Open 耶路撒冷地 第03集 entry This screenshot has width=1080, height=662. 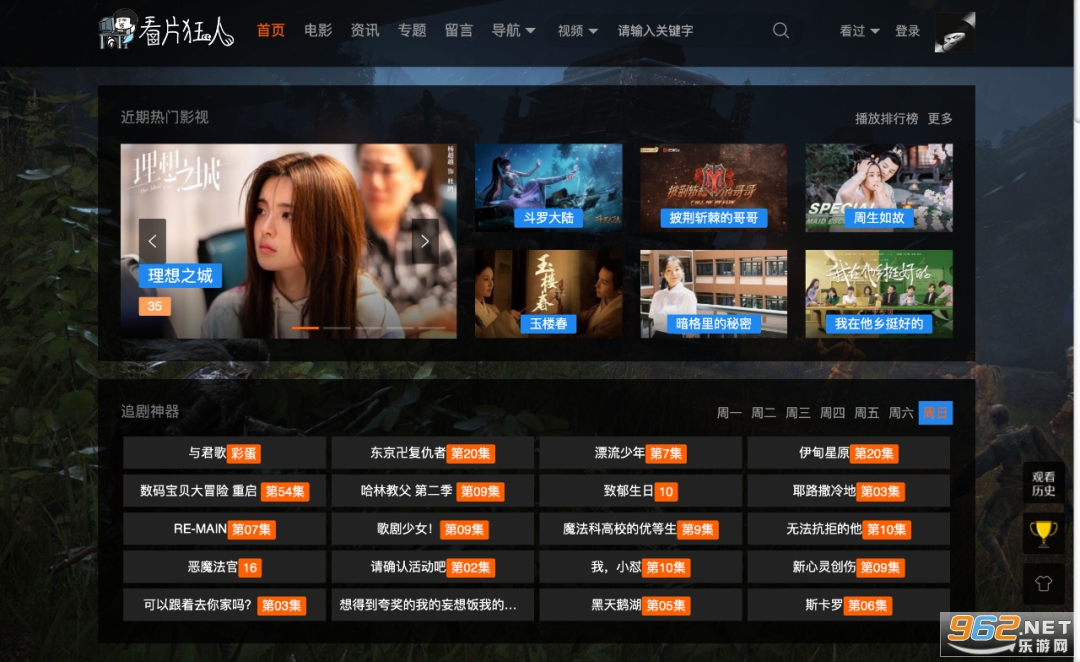point(849,491)
